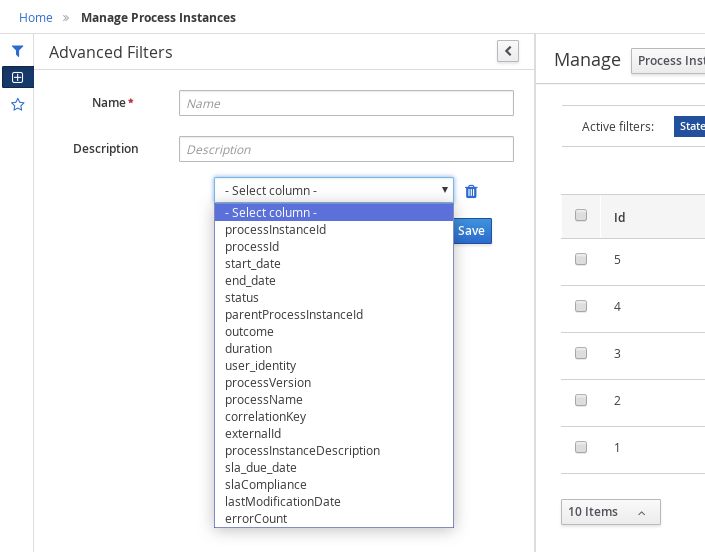Click the Manage Process Instances breadcrumb text
The image size is (705, 552).
158,18
